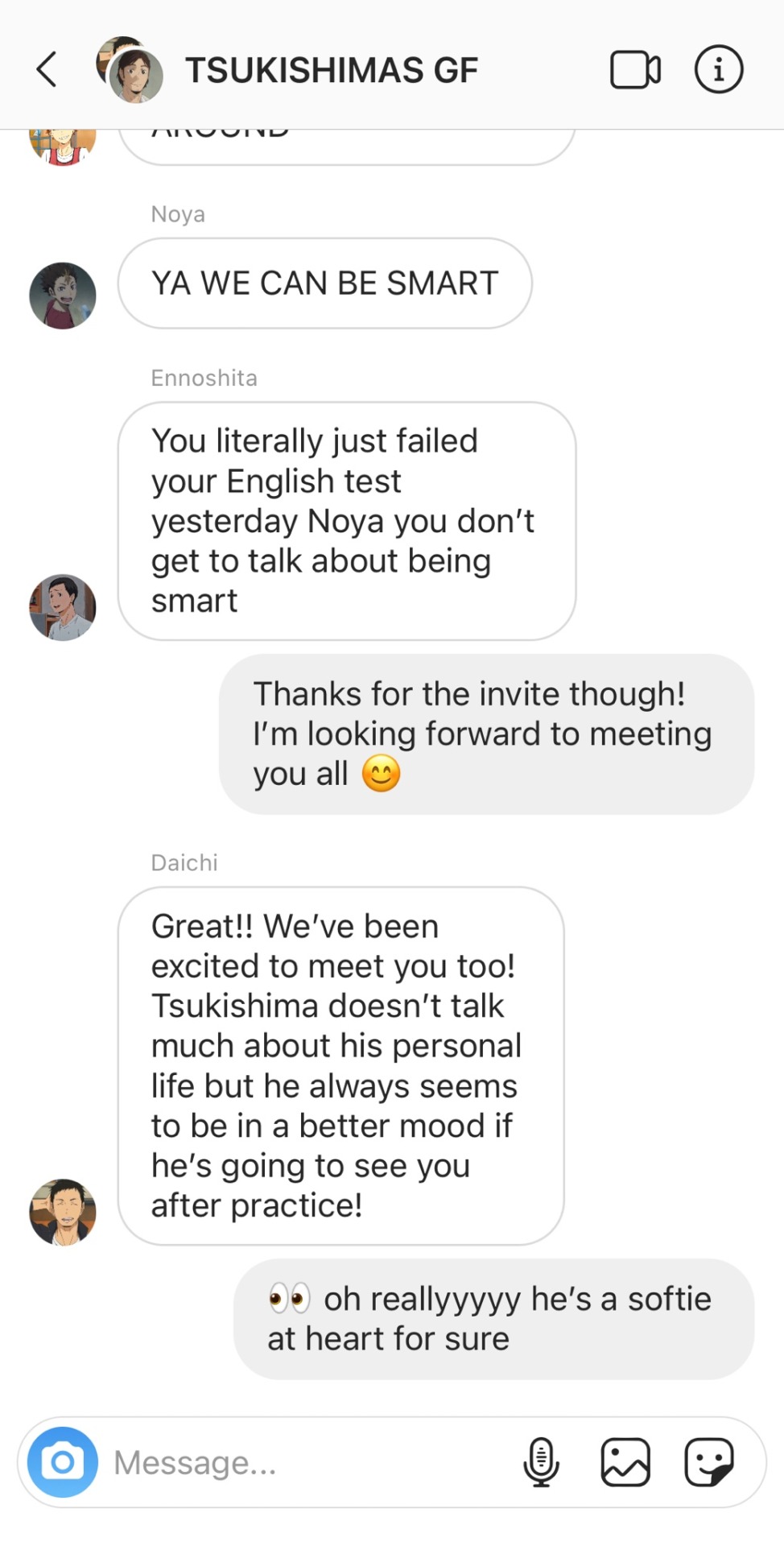Open the sticker picker

709,1461
